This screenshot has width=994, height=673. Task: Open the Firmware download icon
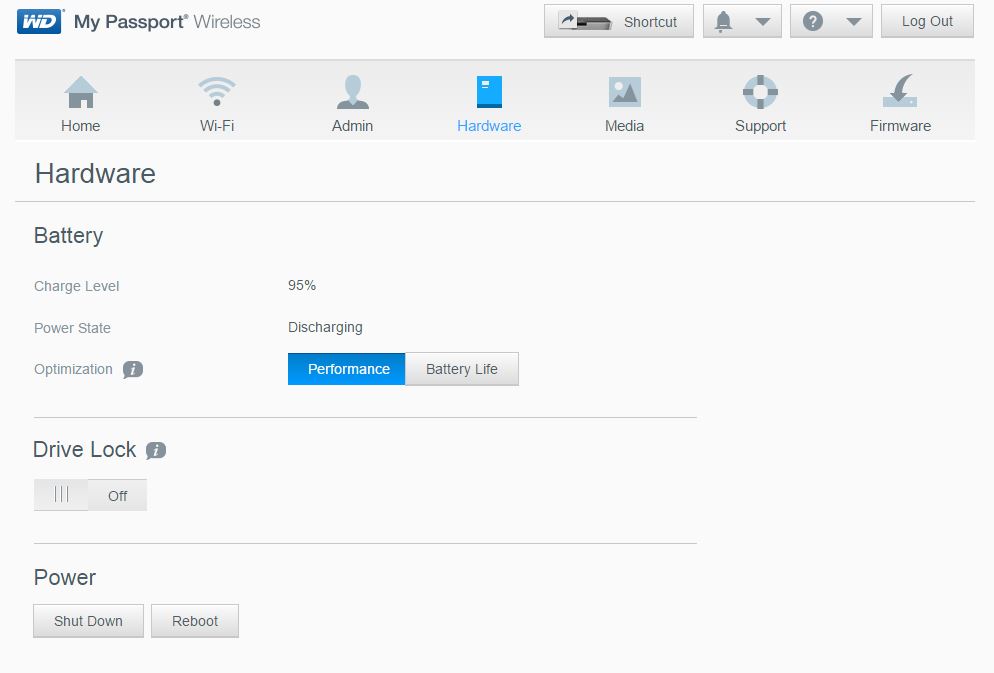tap(900, 91)
